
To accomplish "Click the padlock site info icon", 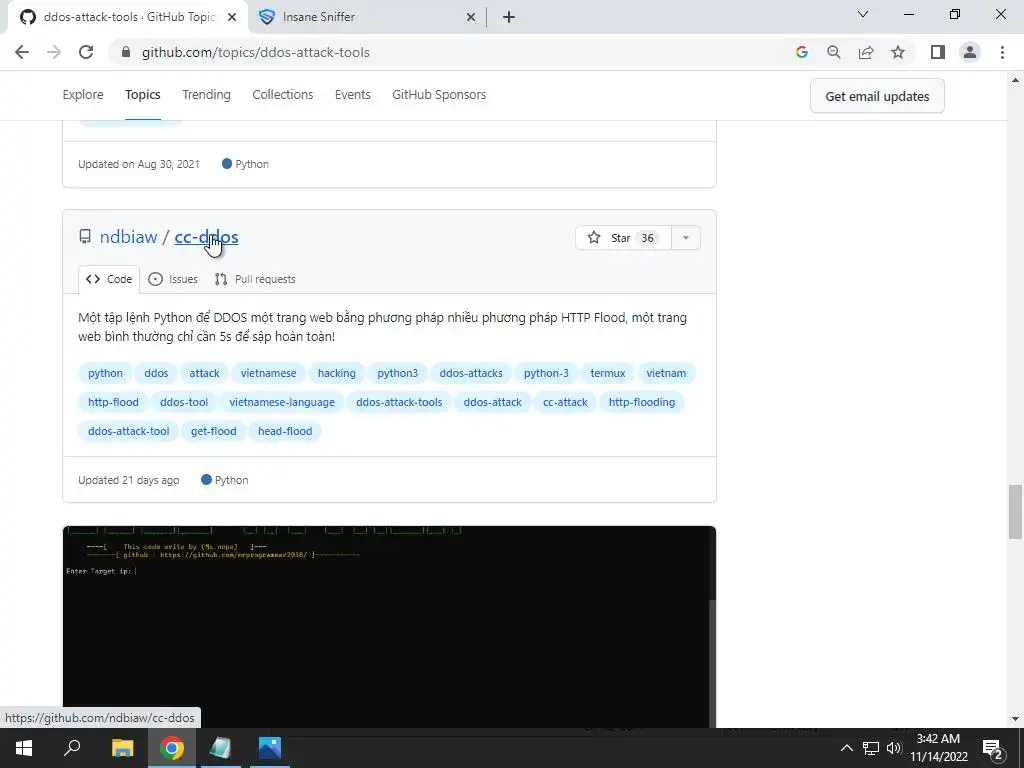I will point(126,52).
